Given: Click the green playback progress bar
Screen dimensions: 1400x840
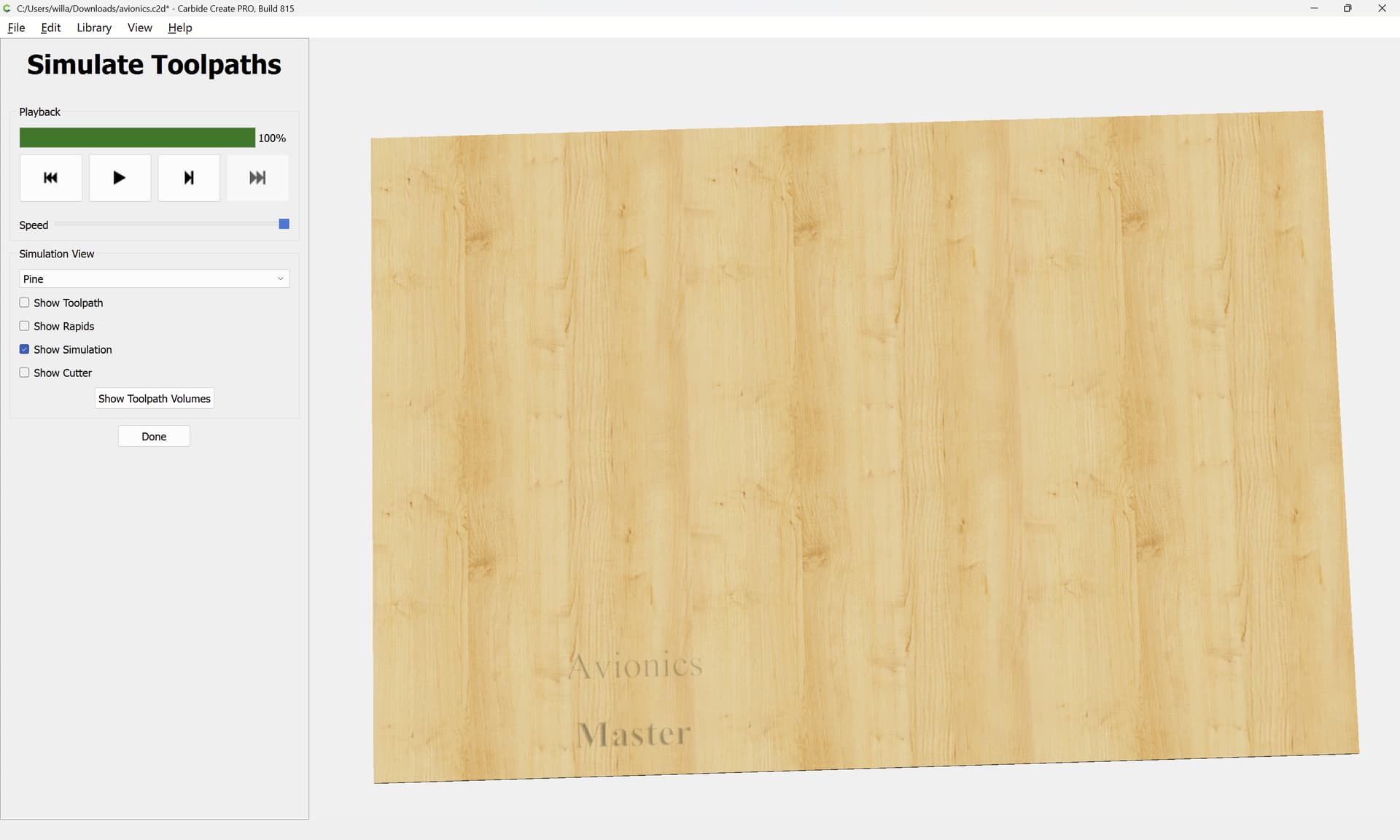Looking at the screenshot, I should (137, 138).
